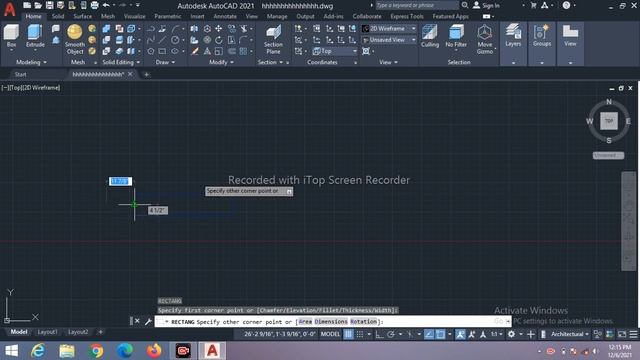Toggle 2D object snap in status bar
This screenshot has height=360, width=640.
pyautogui.click(x=440, y=334)
